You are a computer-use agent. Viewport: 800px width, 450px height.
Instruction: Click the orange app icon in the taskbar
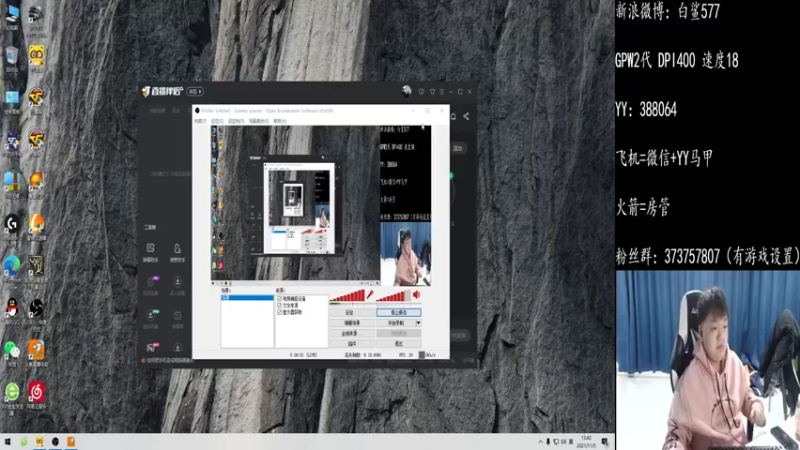[71, 441]
